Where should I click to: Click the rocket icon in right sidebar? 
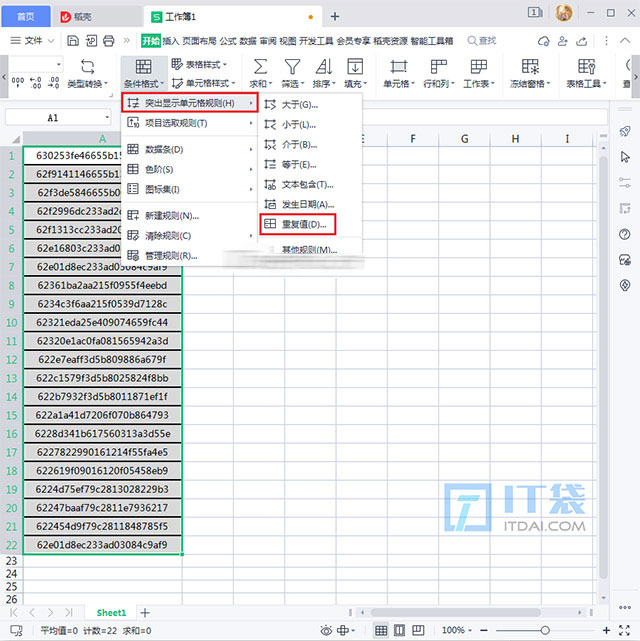coord(624,132)
